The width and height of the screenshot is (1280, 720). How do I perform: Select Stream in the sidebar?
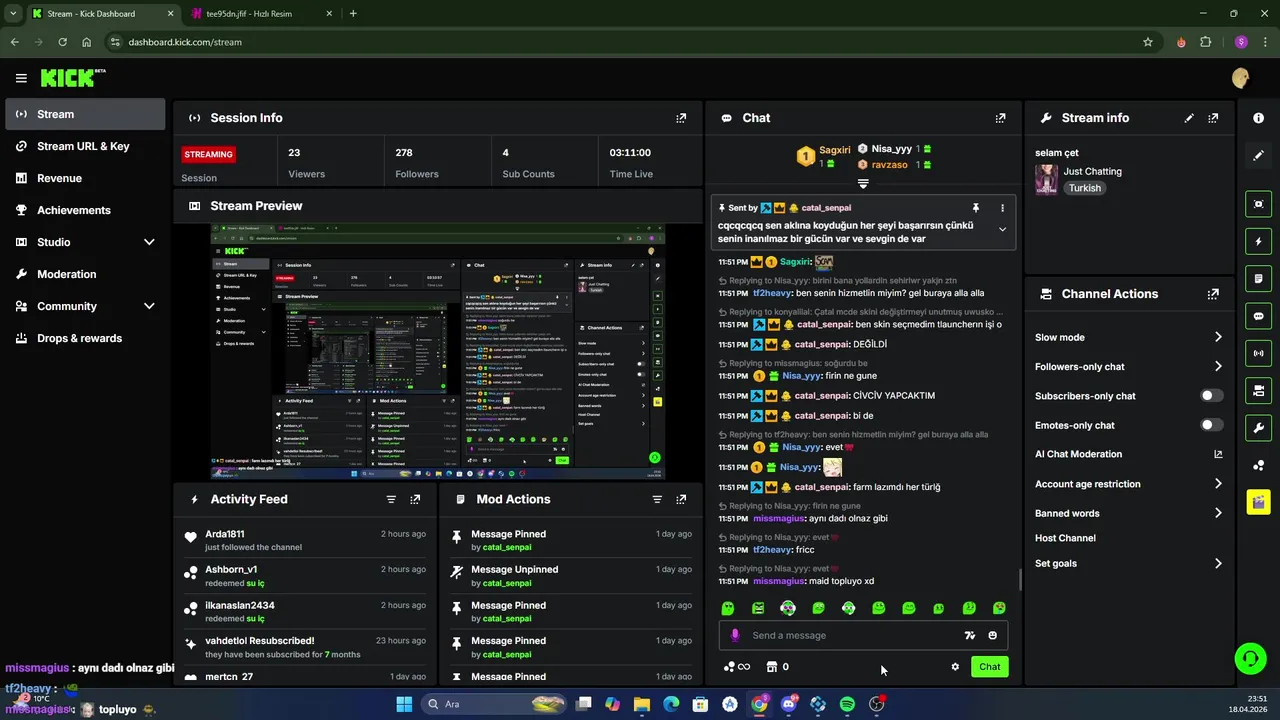point(85,114)
